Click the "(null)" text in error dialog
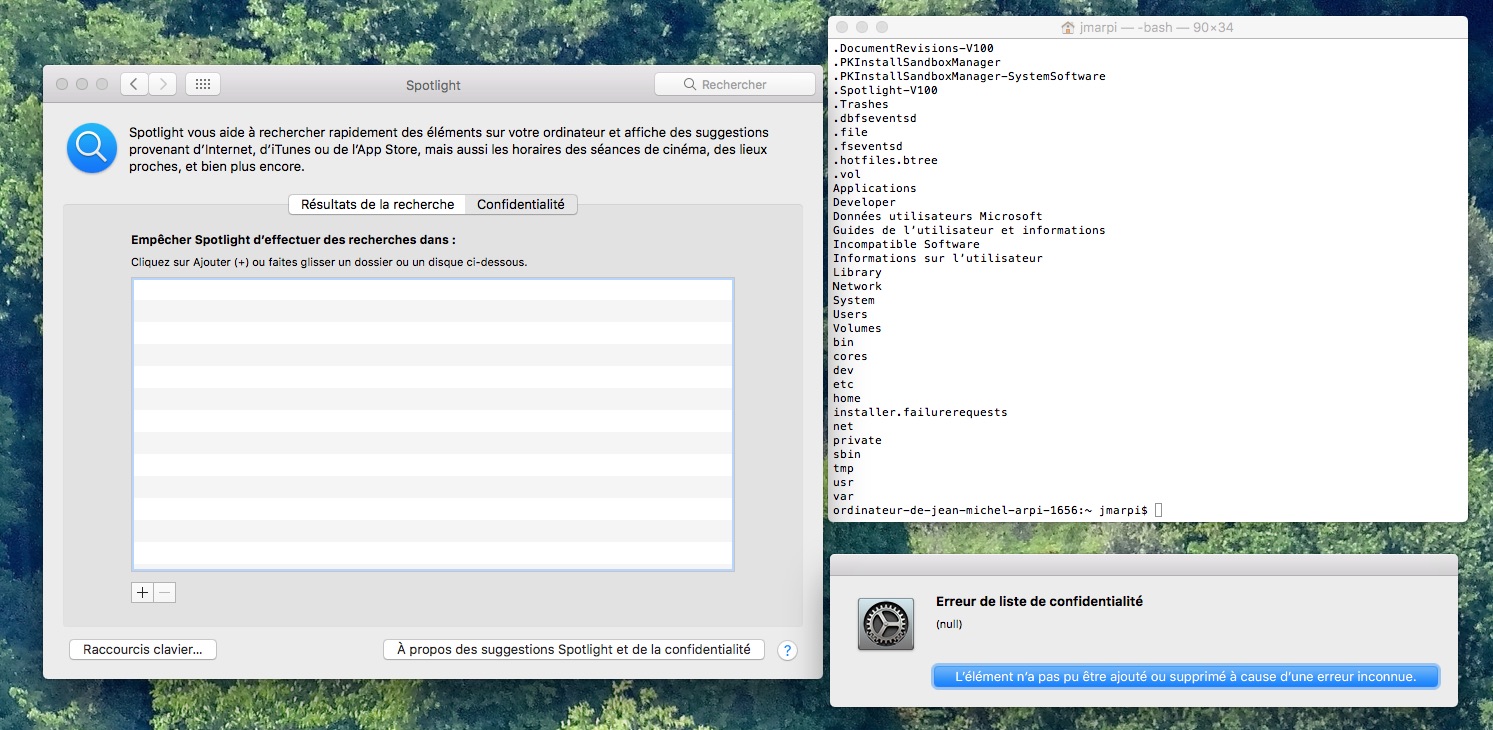This screenshot has height=730, width=1493. tap(949, 624)
